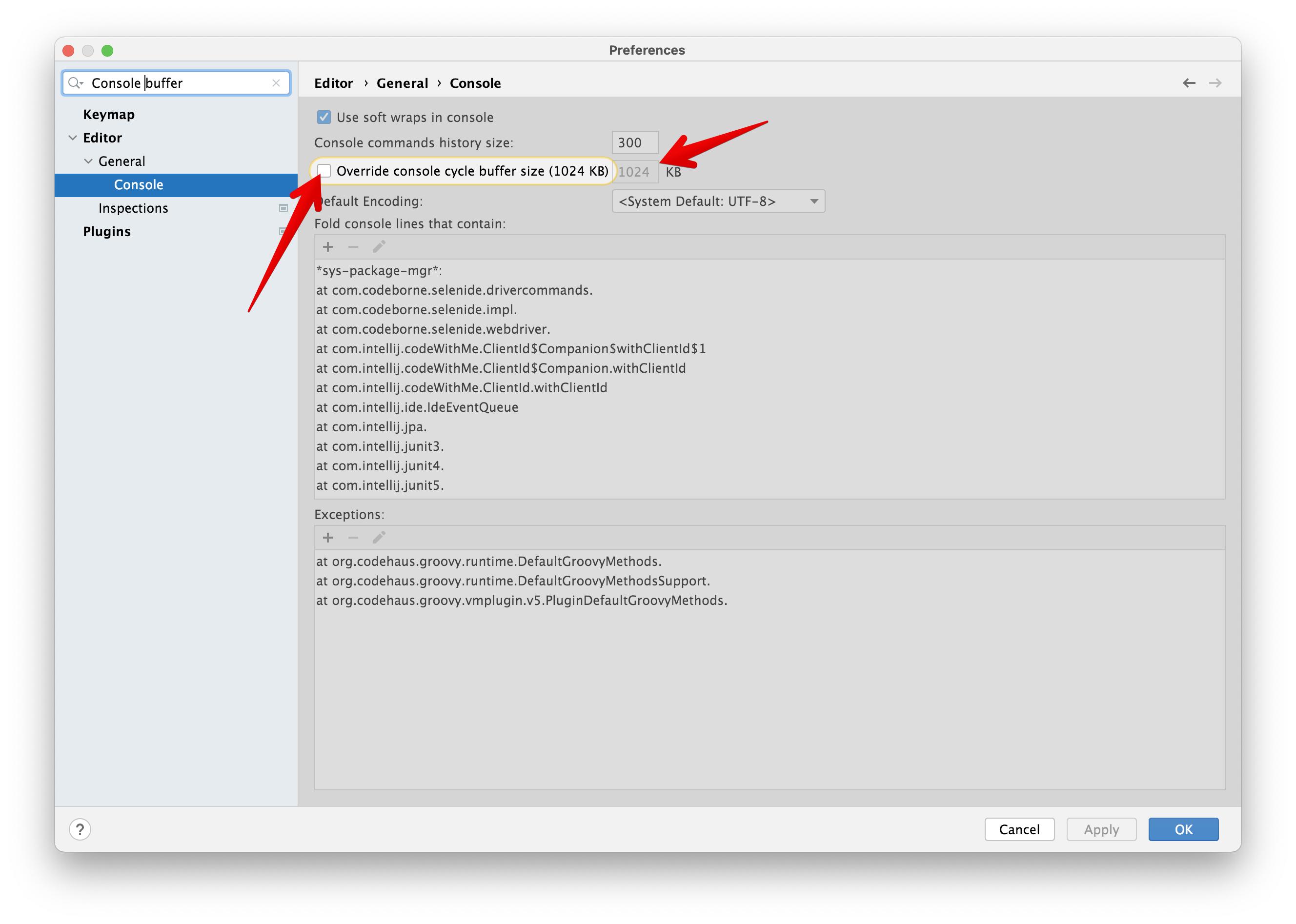Select com.codeborne.selenide.impl. entry

tap(416, 309)
